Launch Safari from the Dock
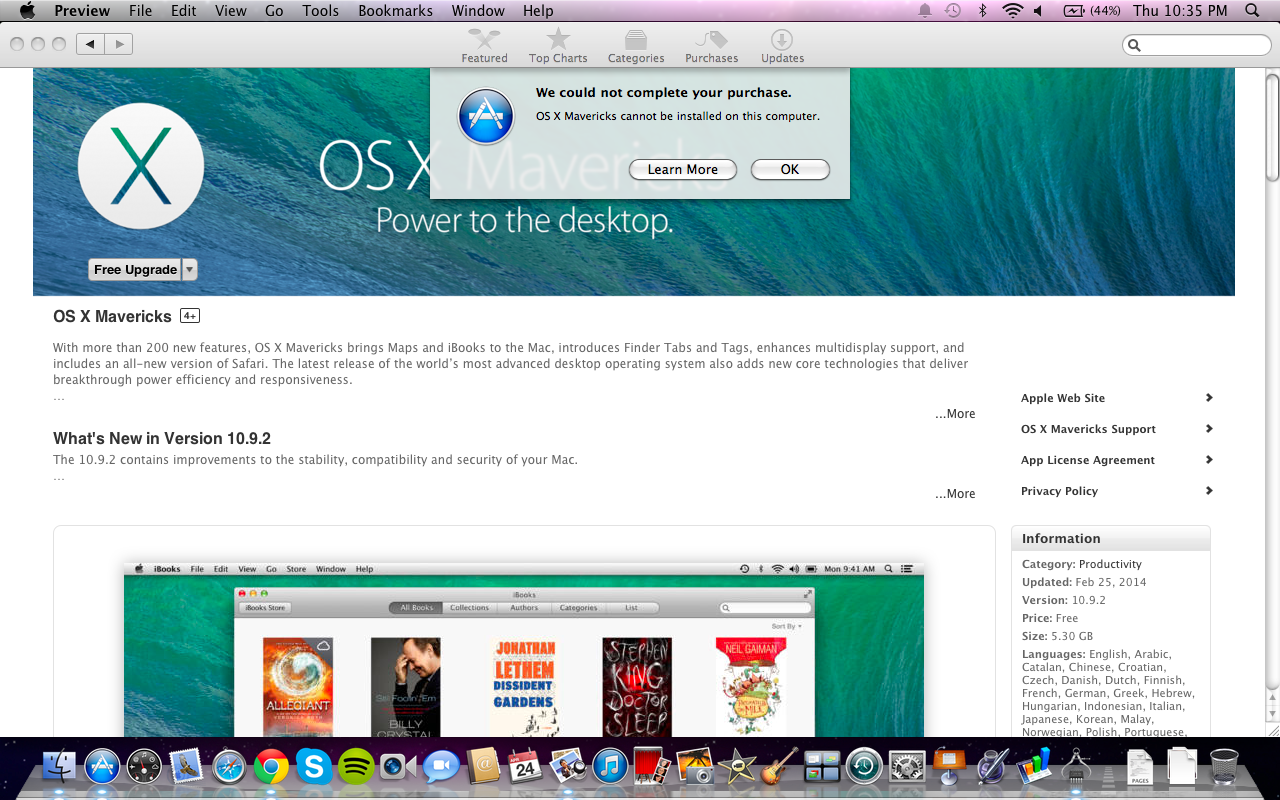 click(x=229, y=767)
